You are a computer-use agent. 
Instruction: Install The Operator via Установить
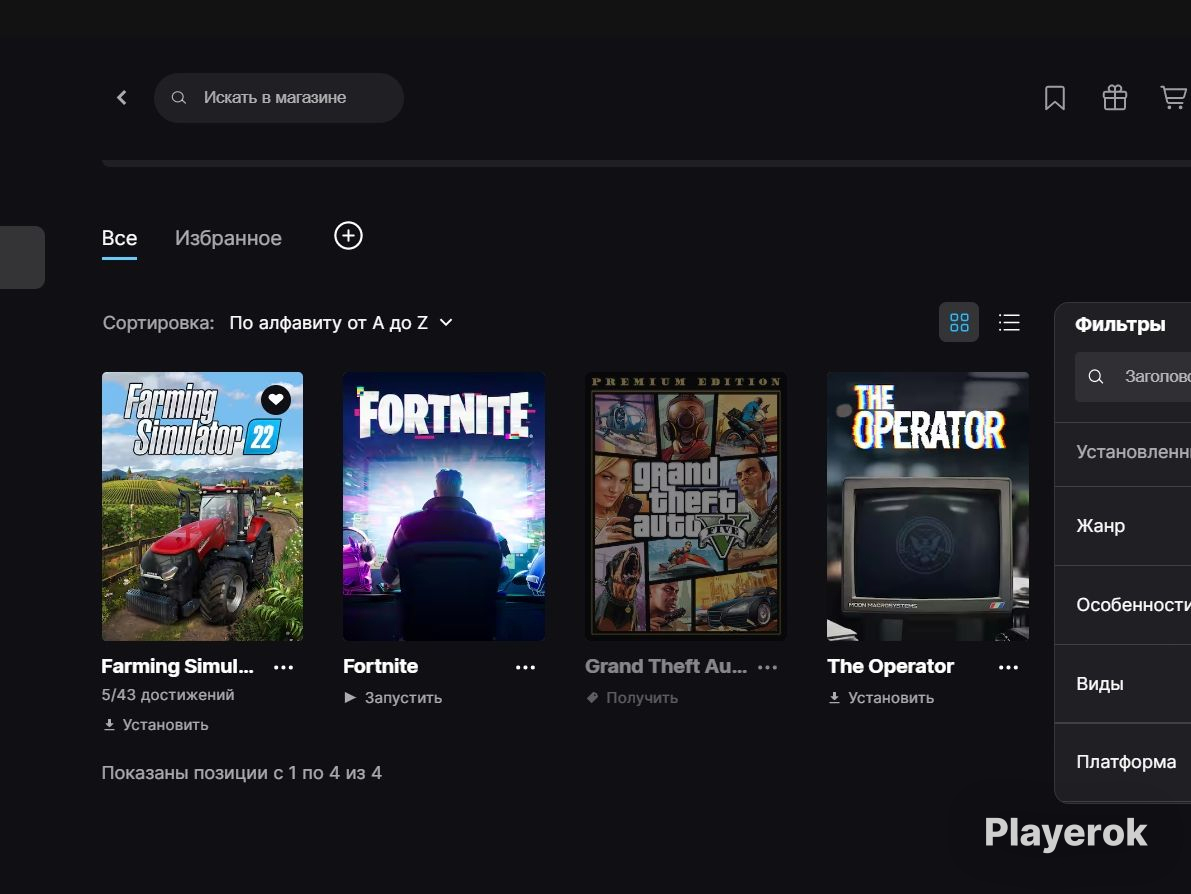tap(881, 698)
